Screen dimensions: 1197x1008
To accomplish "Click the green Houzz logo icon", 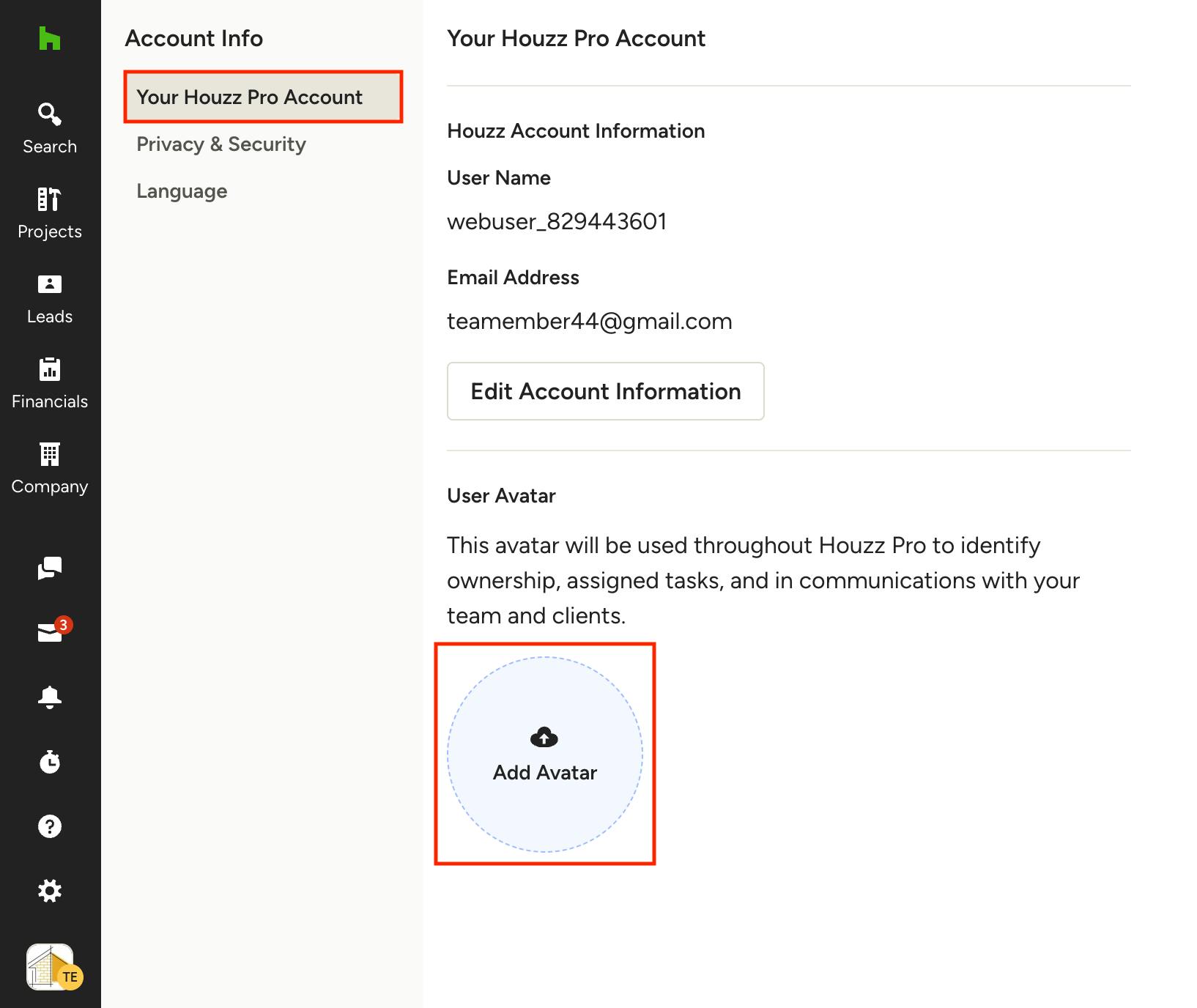I will (50, 38).
